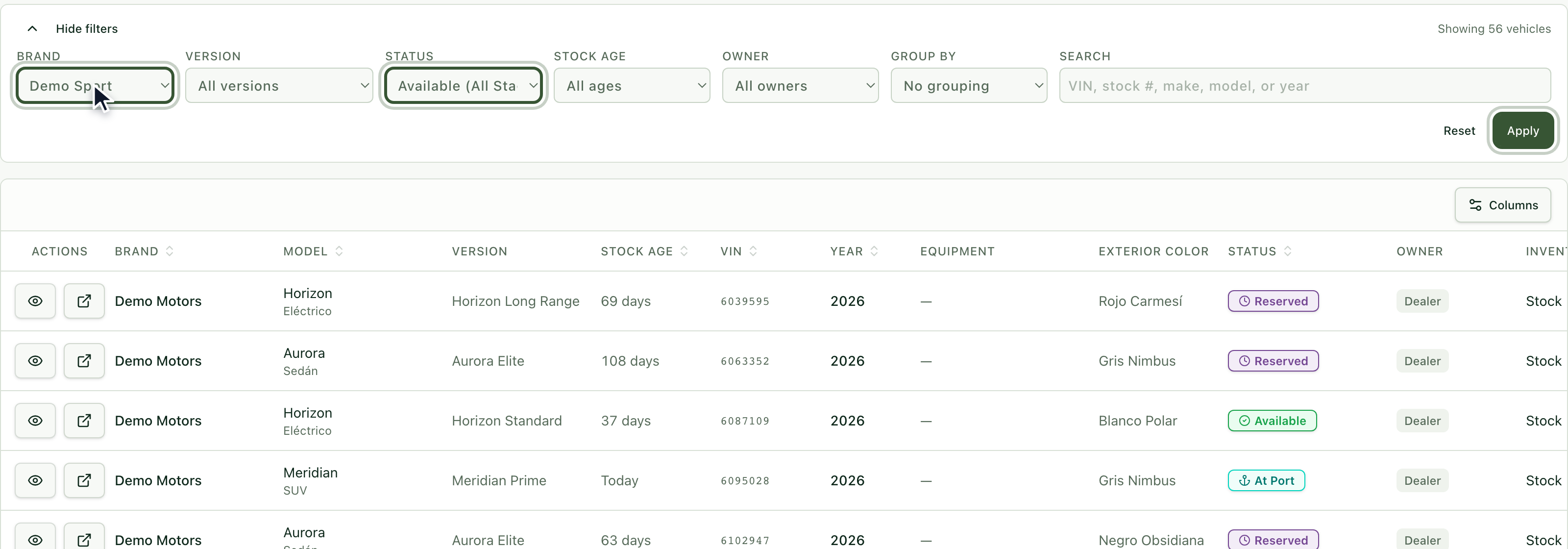The image size is (1568, 549).
Task: Click the 37 days stock age cell
Action: tap(625, 421)
